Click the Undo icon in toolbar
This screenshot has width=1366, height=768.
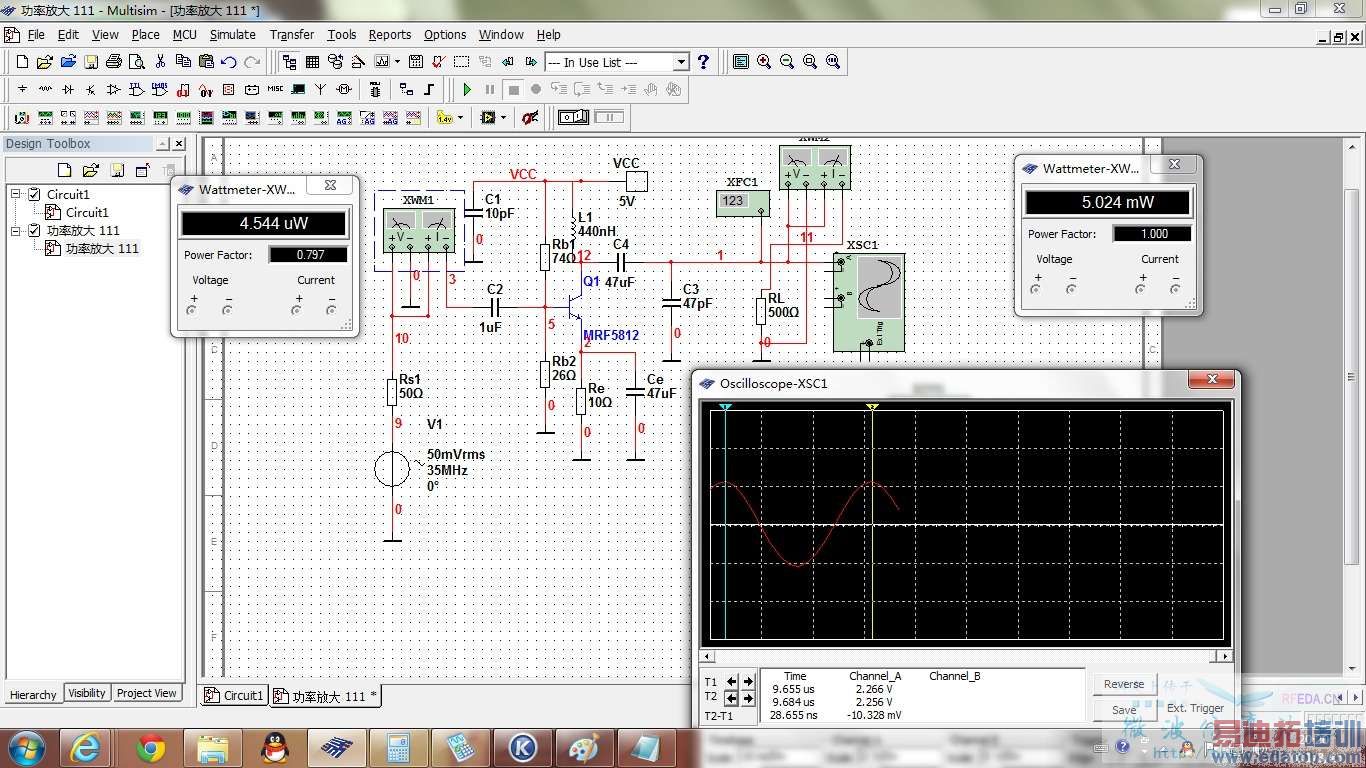pos(229,62)
